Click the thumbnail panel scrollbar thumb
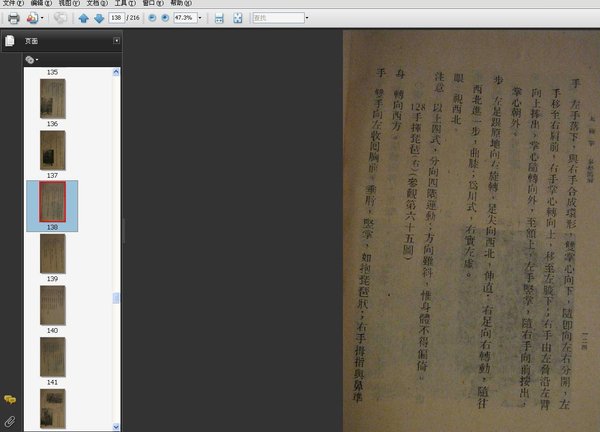600x432 pixels. pyautogui.click(x=116, y=298)
